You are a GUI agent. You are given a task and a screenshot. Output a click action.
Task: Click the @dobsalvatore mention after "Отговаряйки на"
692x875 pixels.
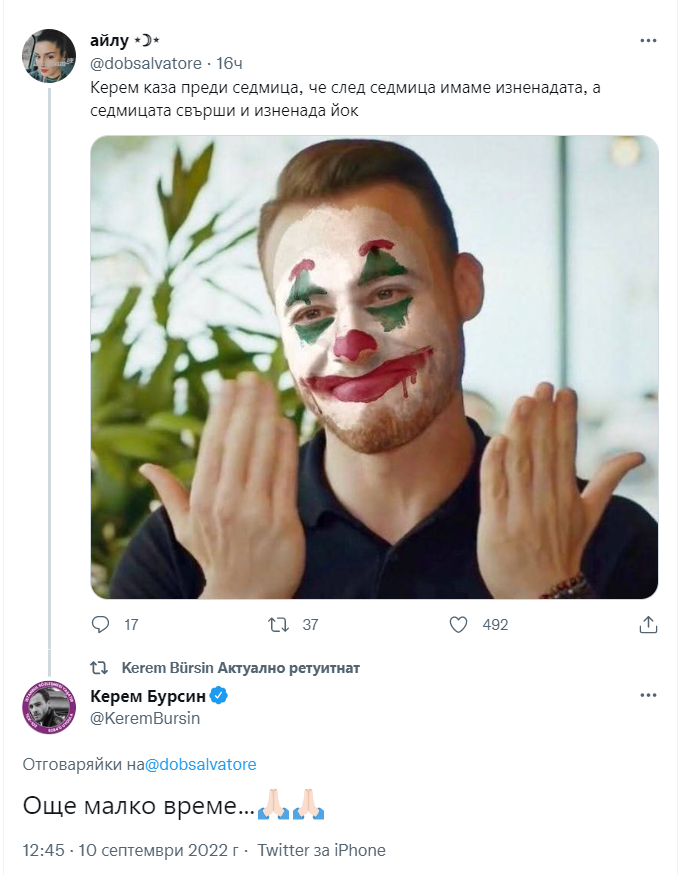(x=201, y=764)
